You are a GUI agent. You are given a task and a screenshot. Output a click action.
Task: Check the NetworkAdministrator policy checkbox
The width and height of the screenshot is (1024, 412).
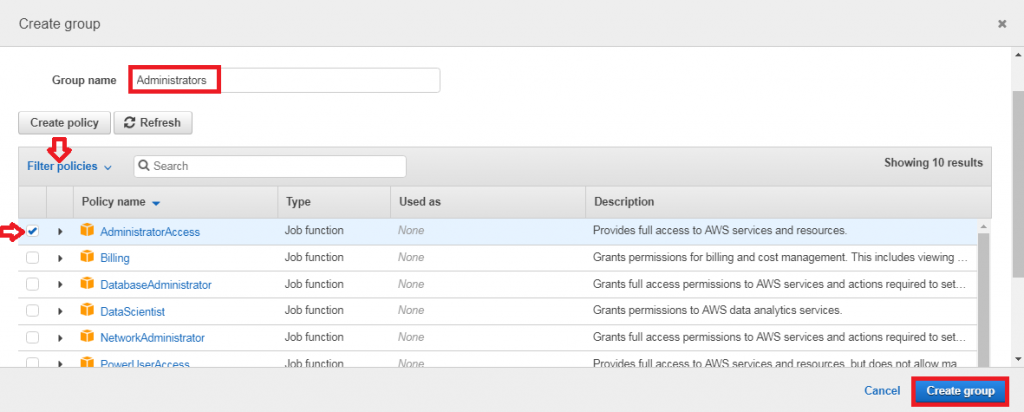33,338
